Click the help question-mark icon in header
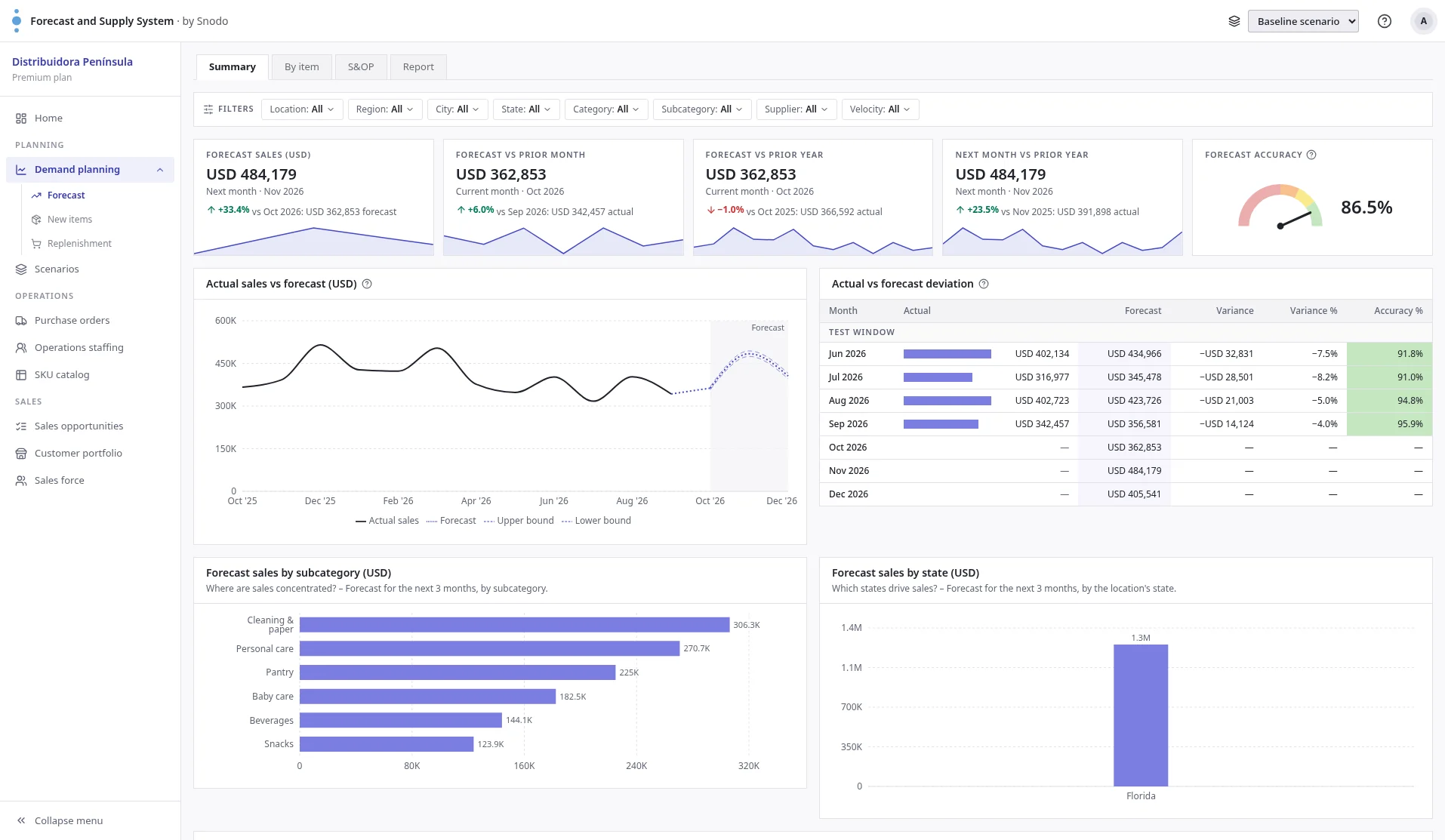1445x840 pixels. tap(1385, 21)
